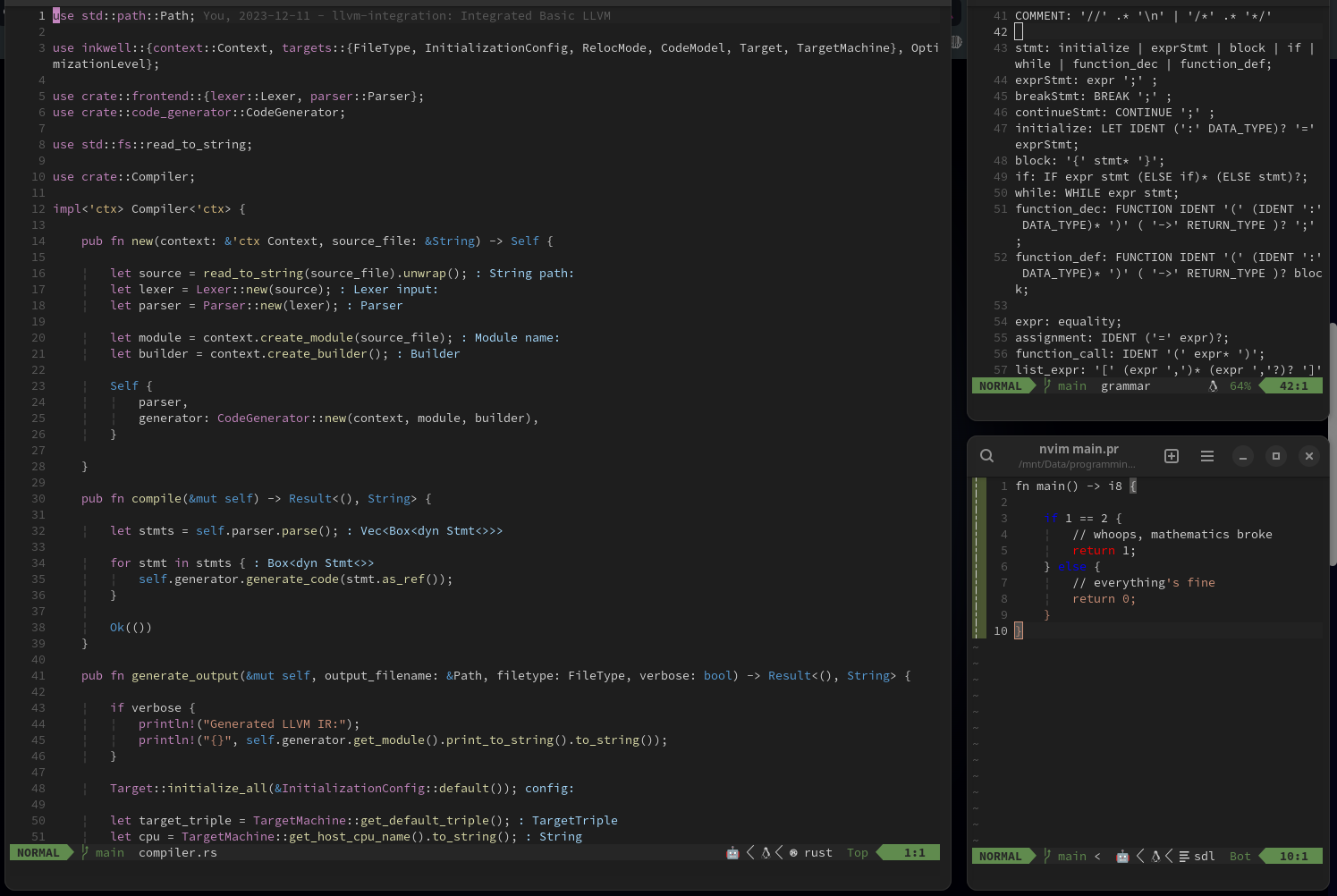Viewport: 1337px width, 896px height.
Task: Place cursor on 'pub fn compile' line 30
Action: tap(131, 499)
